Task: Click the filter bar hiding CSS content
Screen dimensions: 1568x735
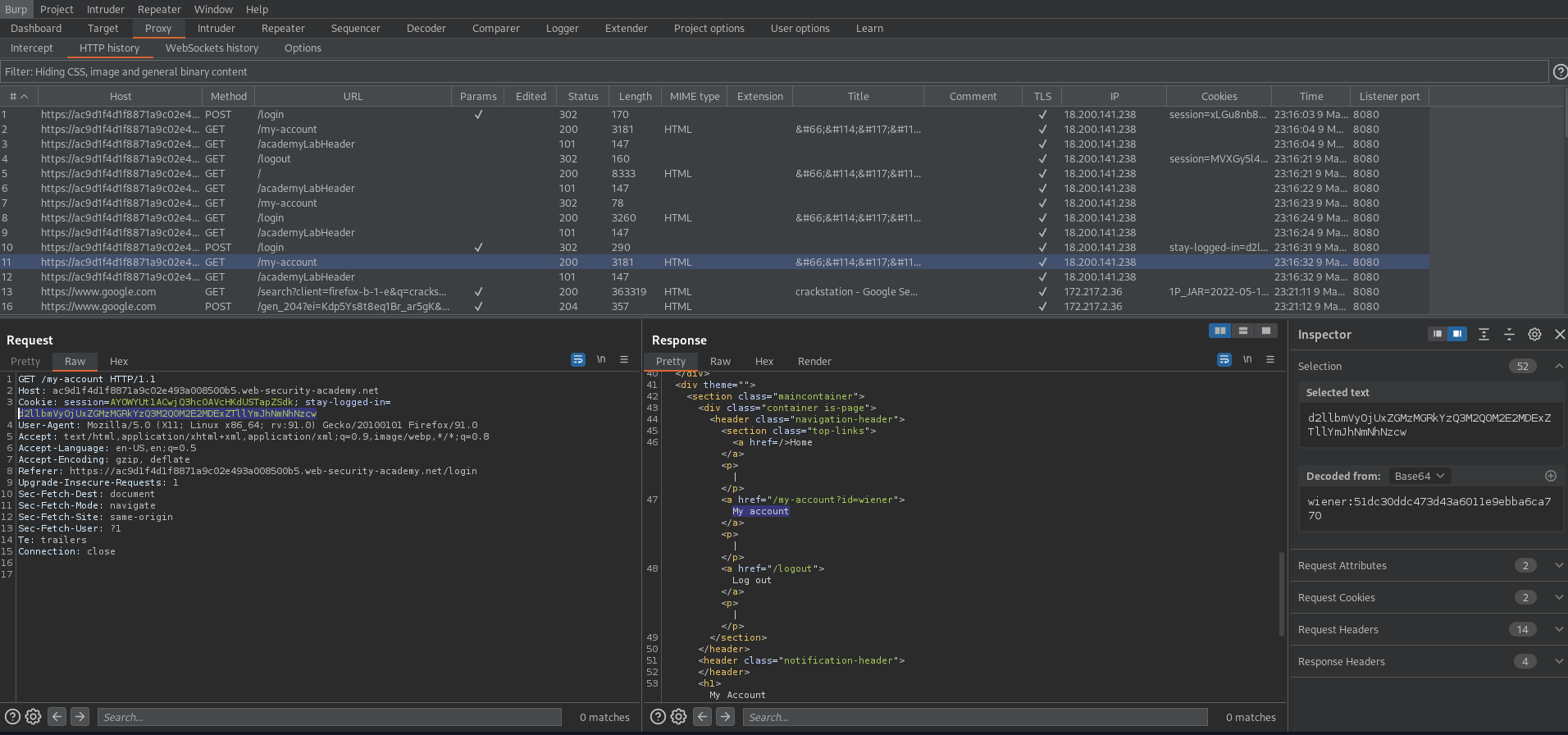Action: point(774,72)
